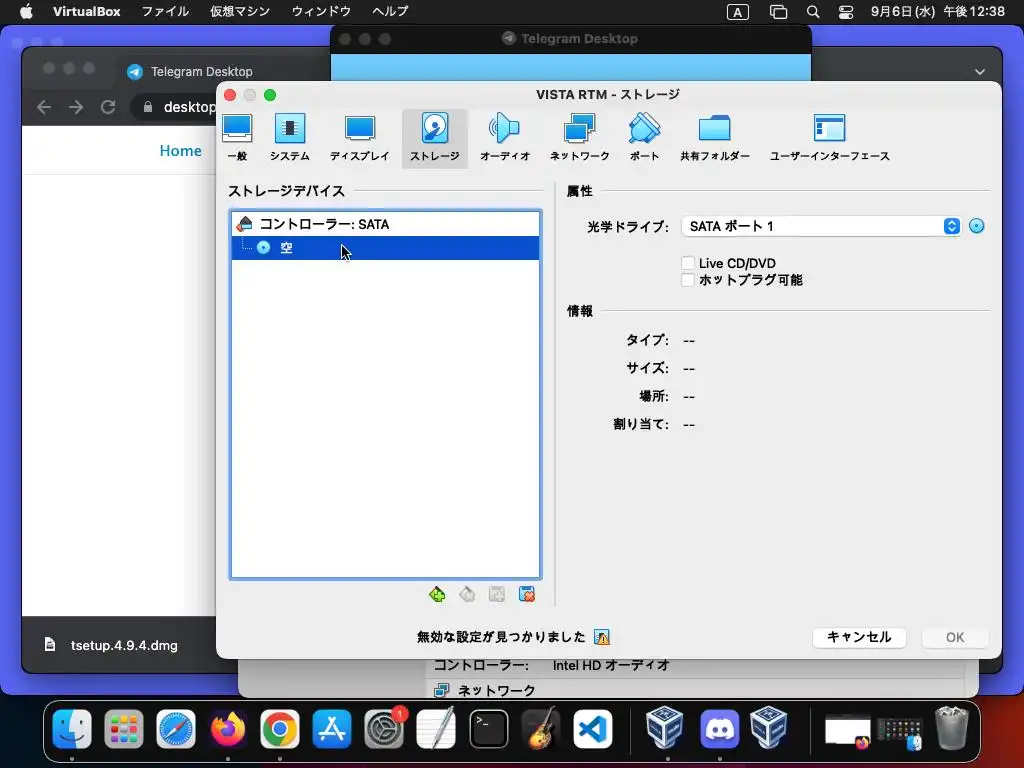Open the 仮想マシン menu
Image resolution: width=1024 pixels, height=768 pixels.
pos(240,11)
